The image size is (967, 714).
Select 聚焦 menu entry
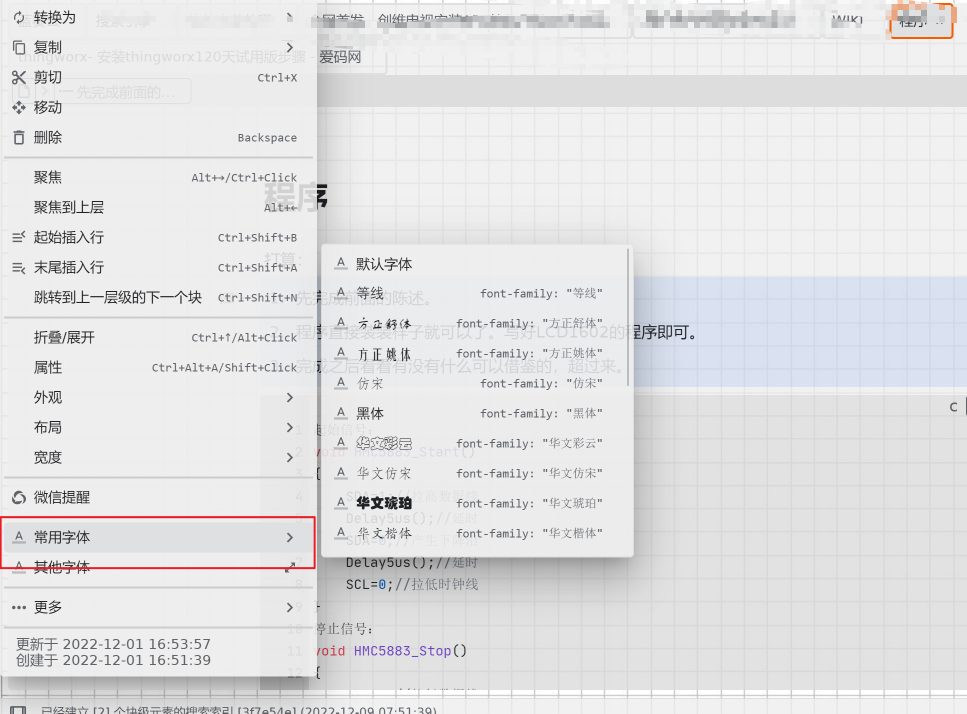click(159, 178)
